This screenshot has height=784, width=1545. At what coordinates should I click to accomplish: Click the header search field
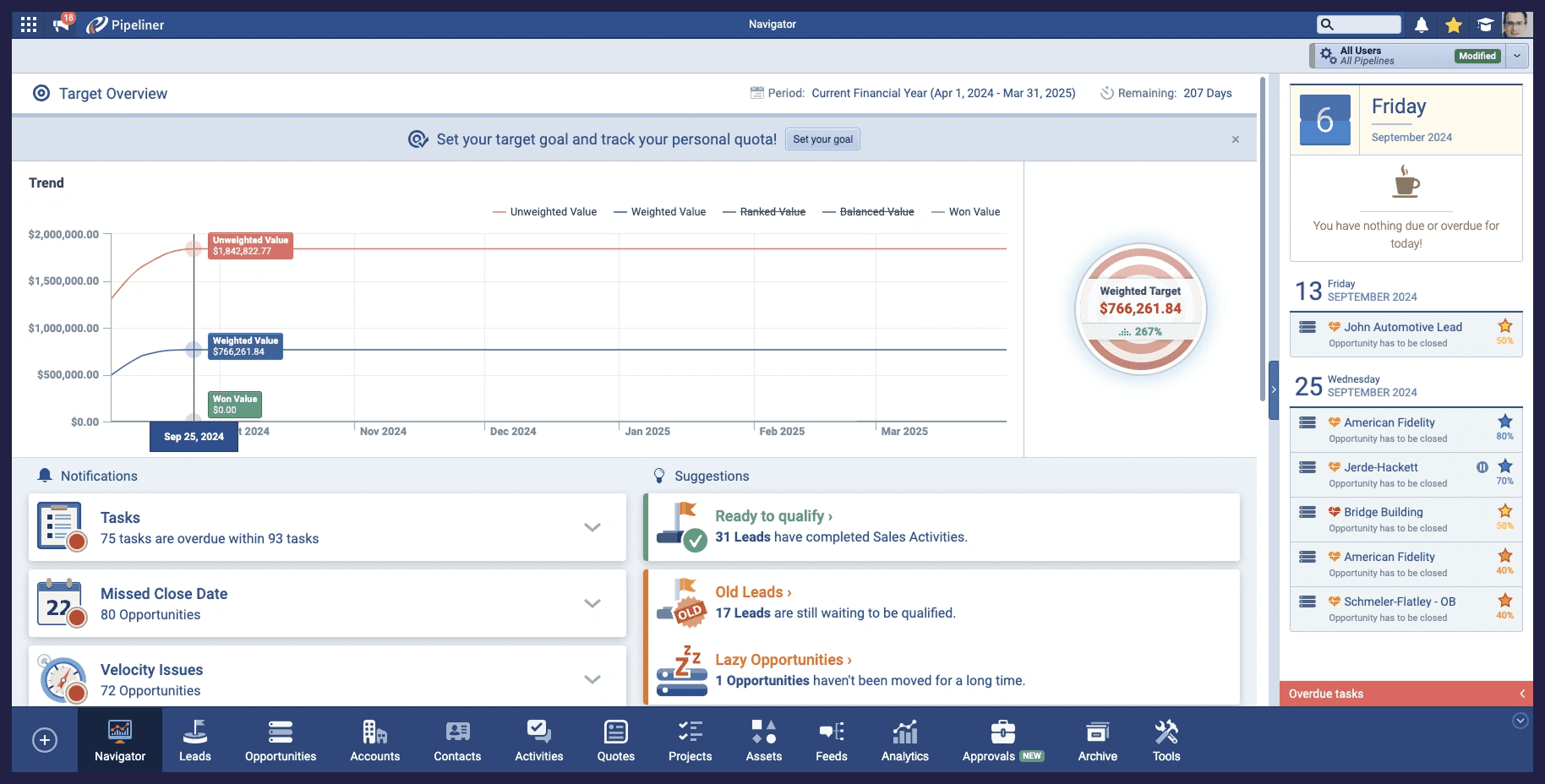tap(1359, 24)
